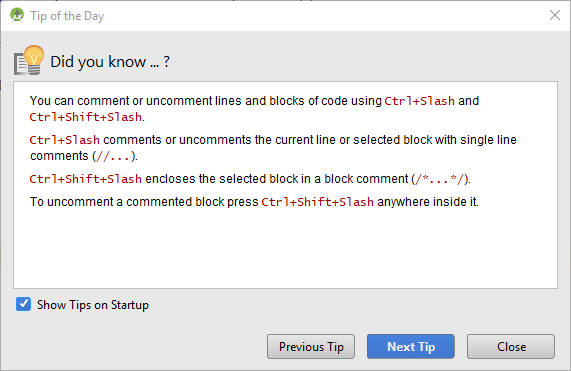Click the blank area below the tip text

285,248
